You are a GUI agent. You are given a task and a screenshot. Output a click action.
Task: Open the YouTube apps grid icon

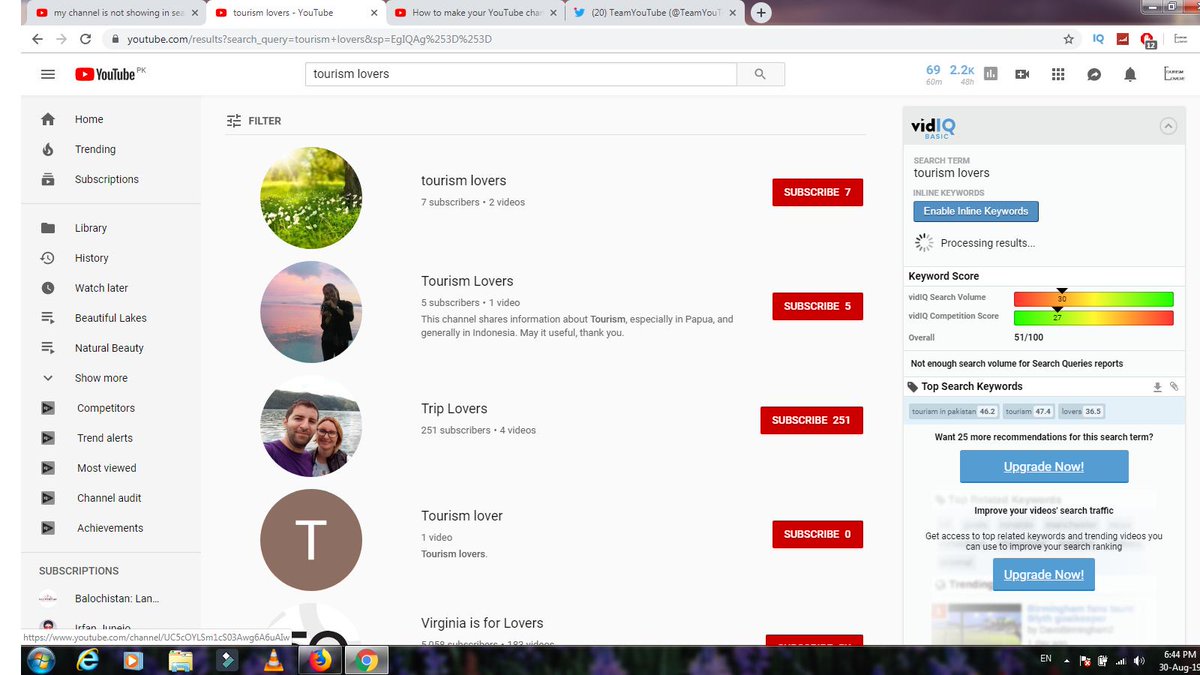click(1058, 74)
